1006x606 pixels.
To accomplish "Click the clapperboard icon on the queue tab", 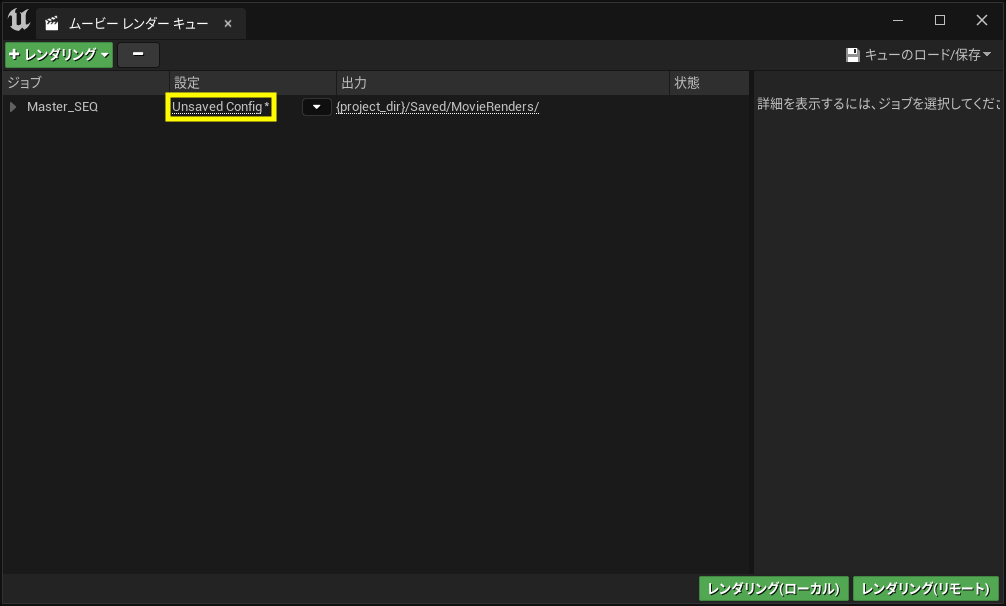I will point(53,23).
